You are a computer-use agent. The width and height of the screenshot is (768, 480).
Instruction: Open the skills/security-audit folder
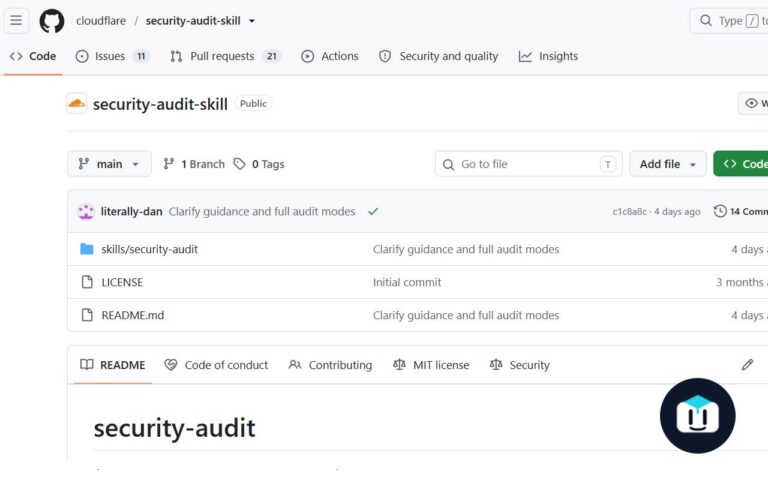click(x=149, y=249)
